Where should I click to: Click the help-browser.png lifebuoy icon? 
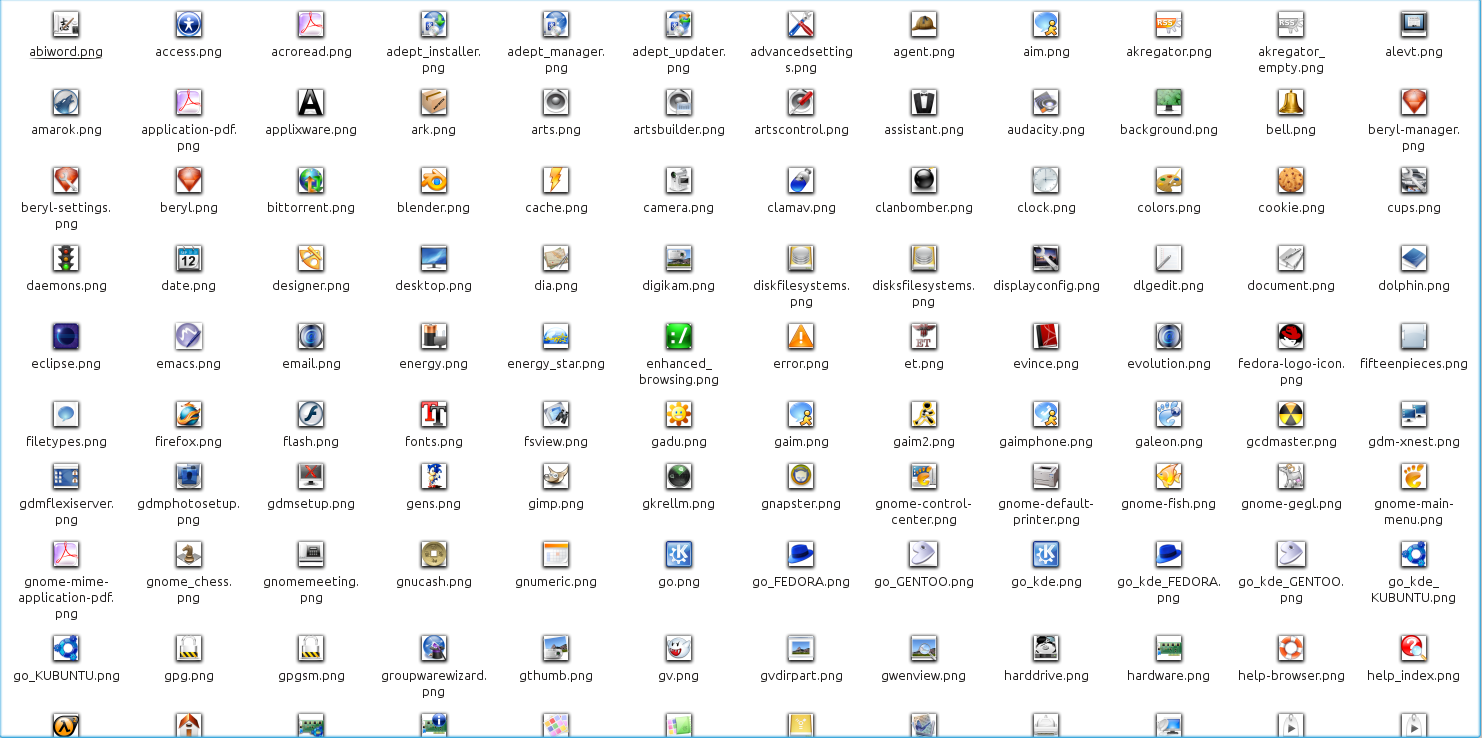pyautogui.click(x=1291, y=648)
